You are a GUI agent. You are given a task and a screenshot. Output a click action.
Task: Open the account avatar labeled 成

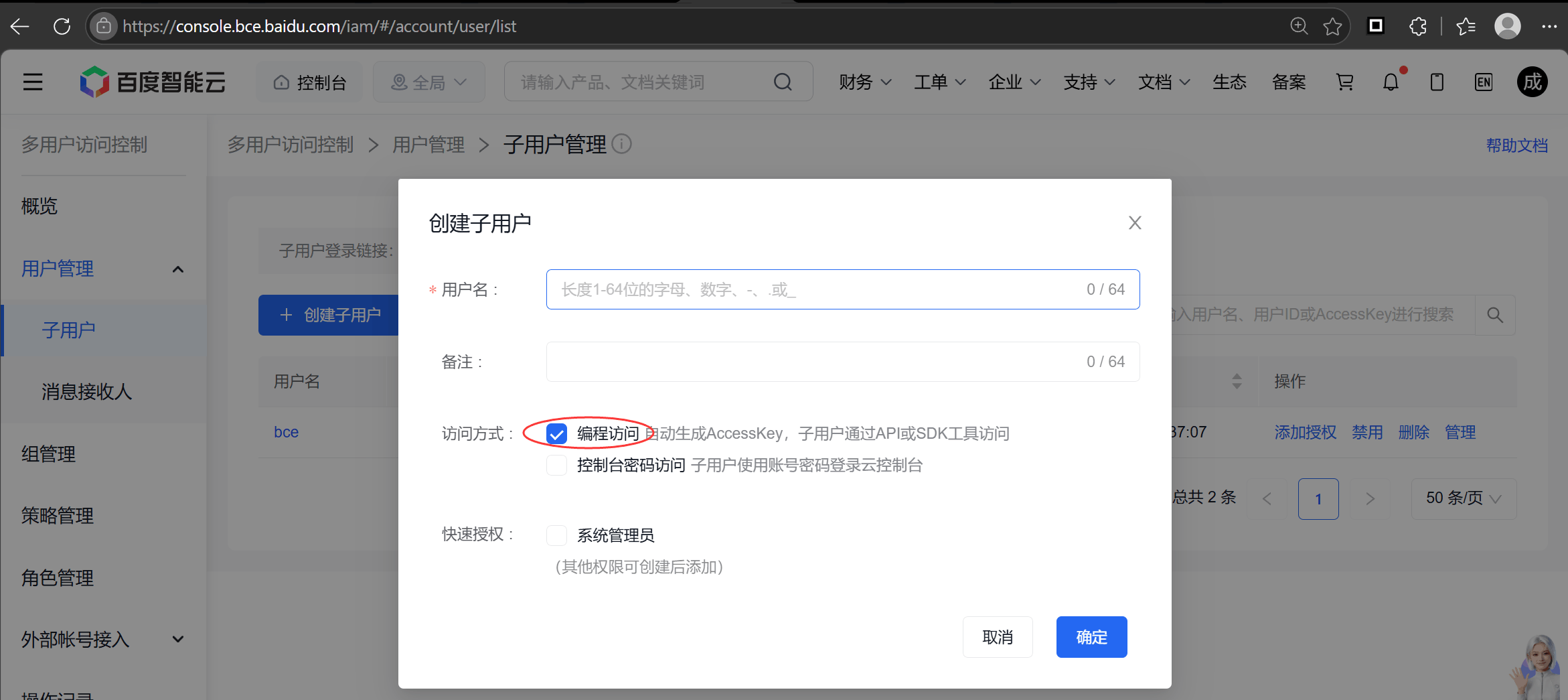pyautogui.click(x=1532, y=82)
